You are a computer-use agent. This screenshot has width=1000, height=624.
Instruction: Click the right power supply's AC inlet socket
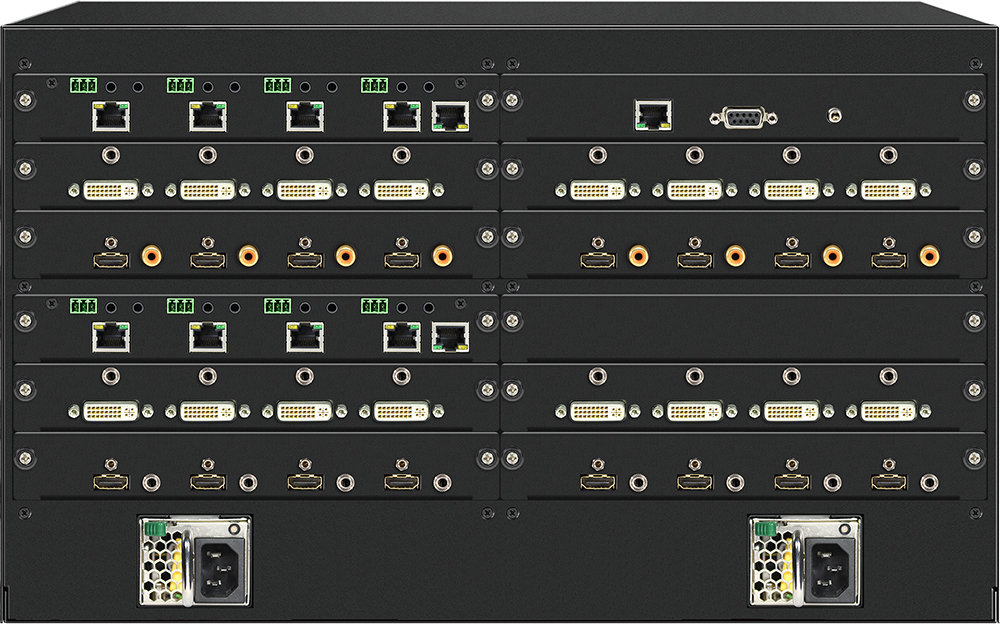coord(828,570)
